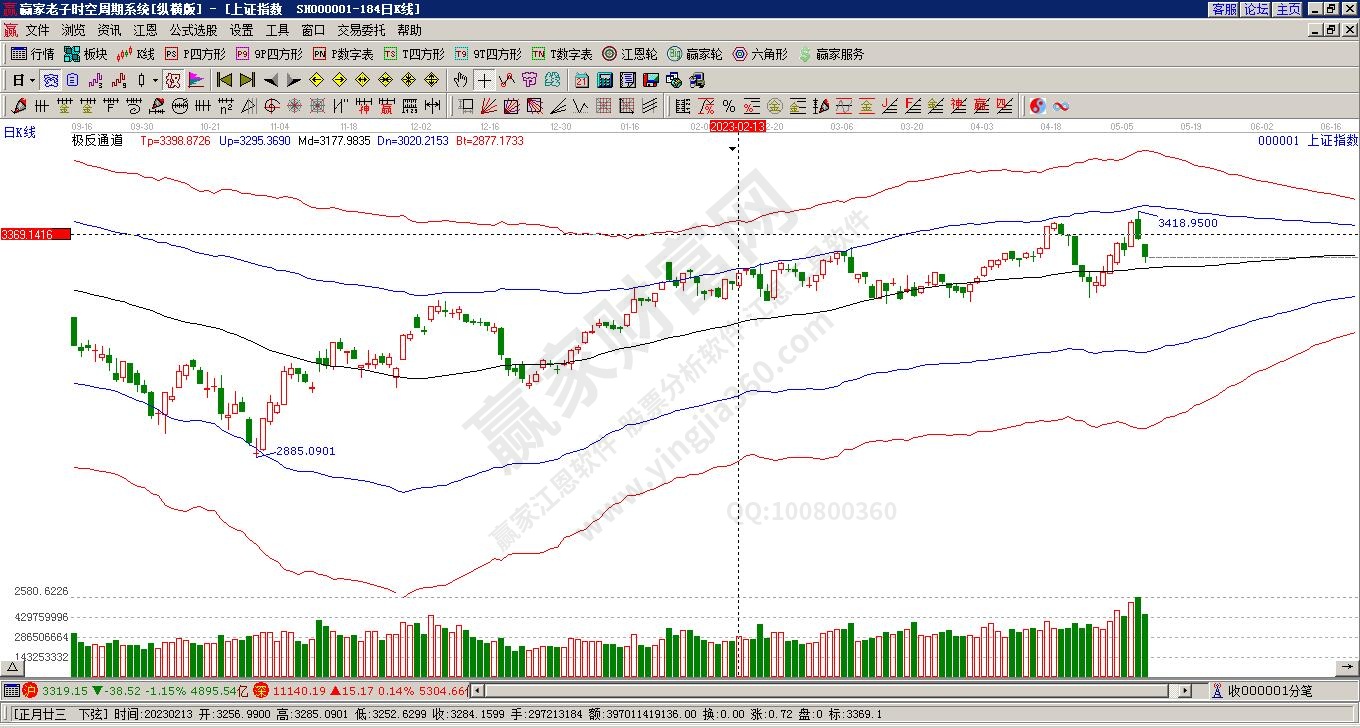Image resolution: width=1360 pixels, height=728 pixels.
Task: Toggle the highlighted red pattern chart button
Action: coord(173,80)
